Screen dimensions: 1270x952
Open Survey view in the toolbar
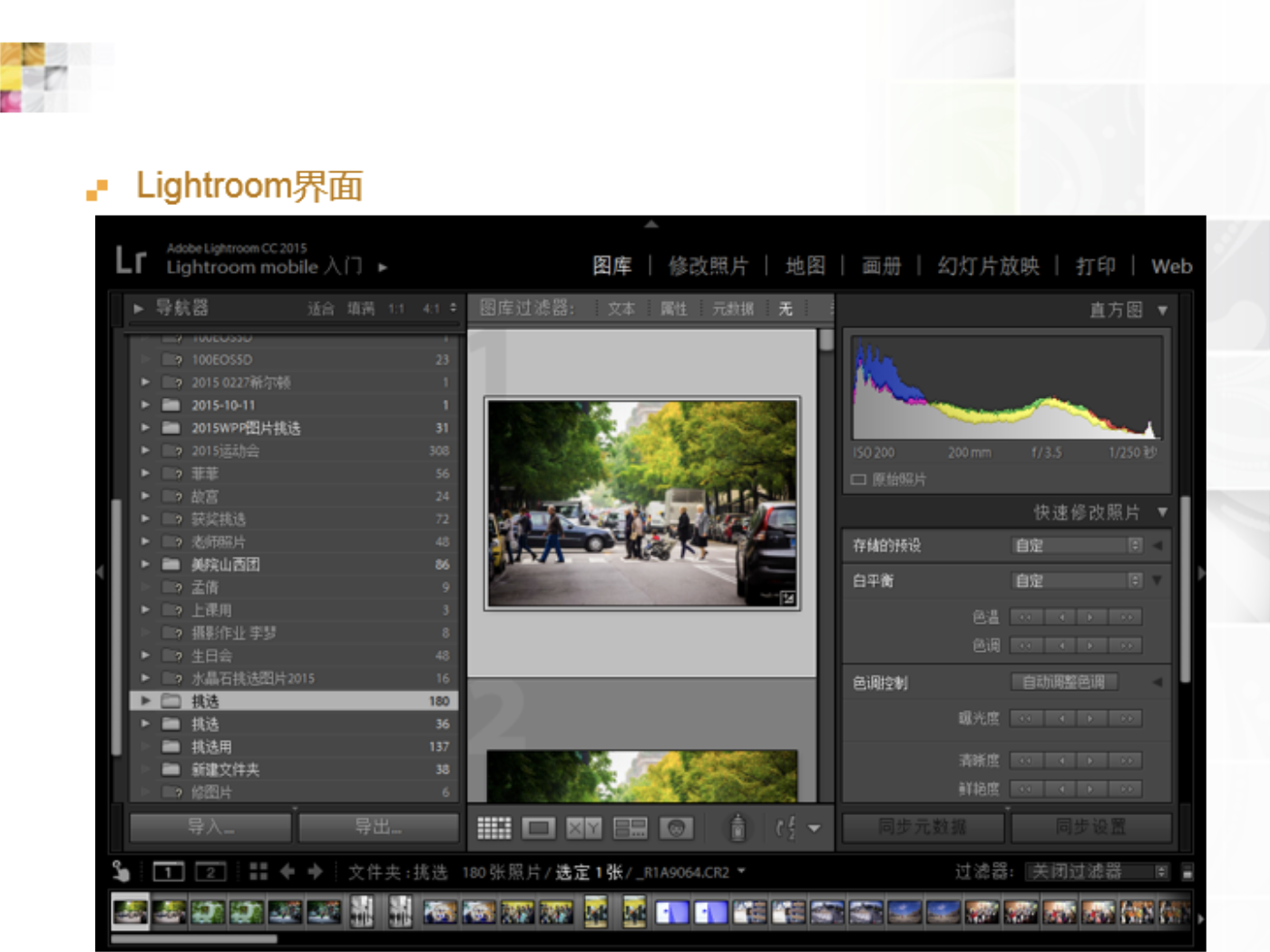pos(630,828)
